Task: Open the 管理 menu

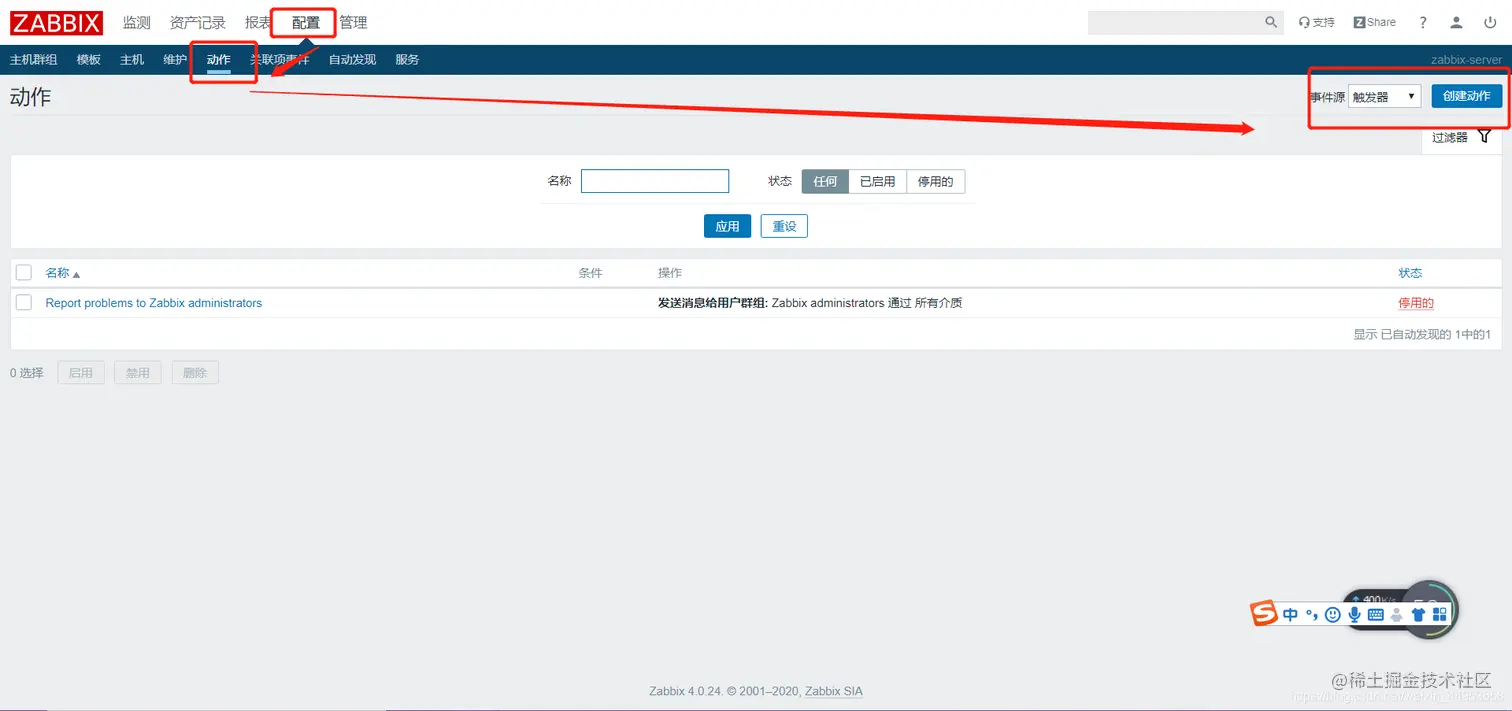Action: (353, 22)
